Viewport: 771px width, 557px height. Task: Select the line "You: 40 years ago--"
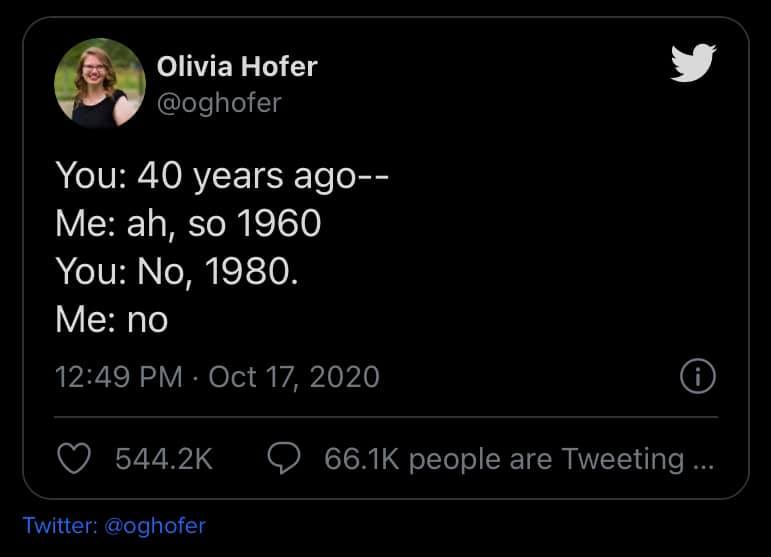(222, 175)
